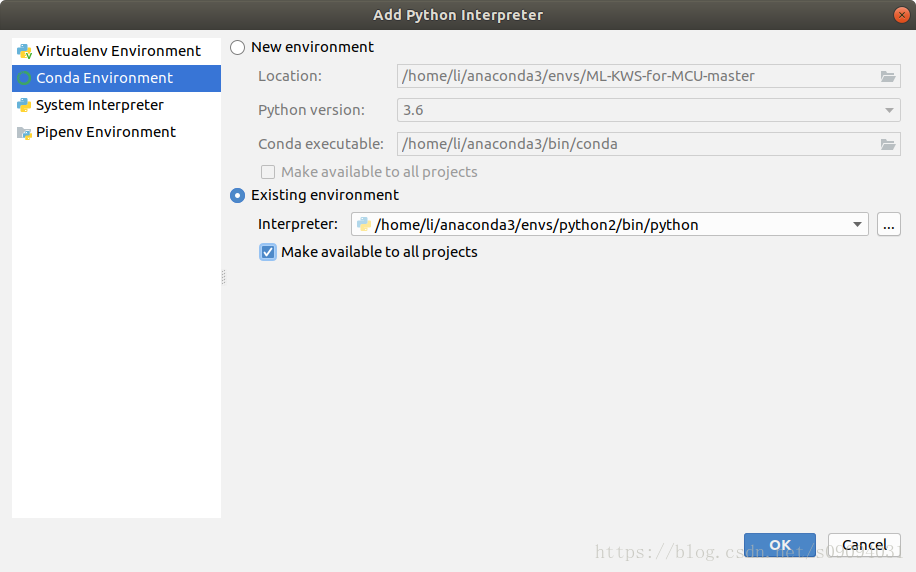This screenshot has height=572, width=916.
Task: Open the Interpreter combo box
Action: coord(609,224)
